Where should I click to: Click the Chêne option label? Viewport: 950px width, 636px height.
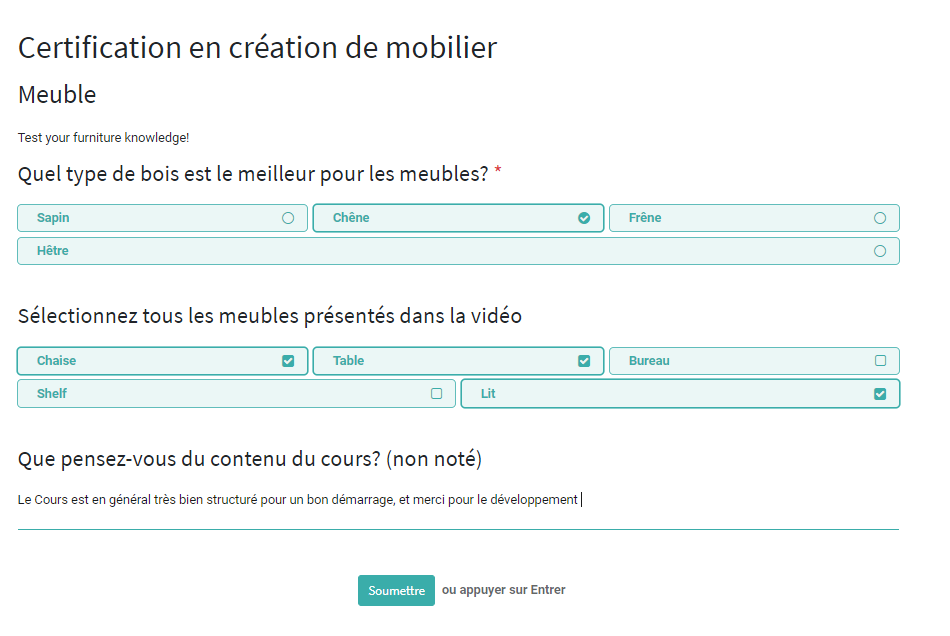pos(351,218)
